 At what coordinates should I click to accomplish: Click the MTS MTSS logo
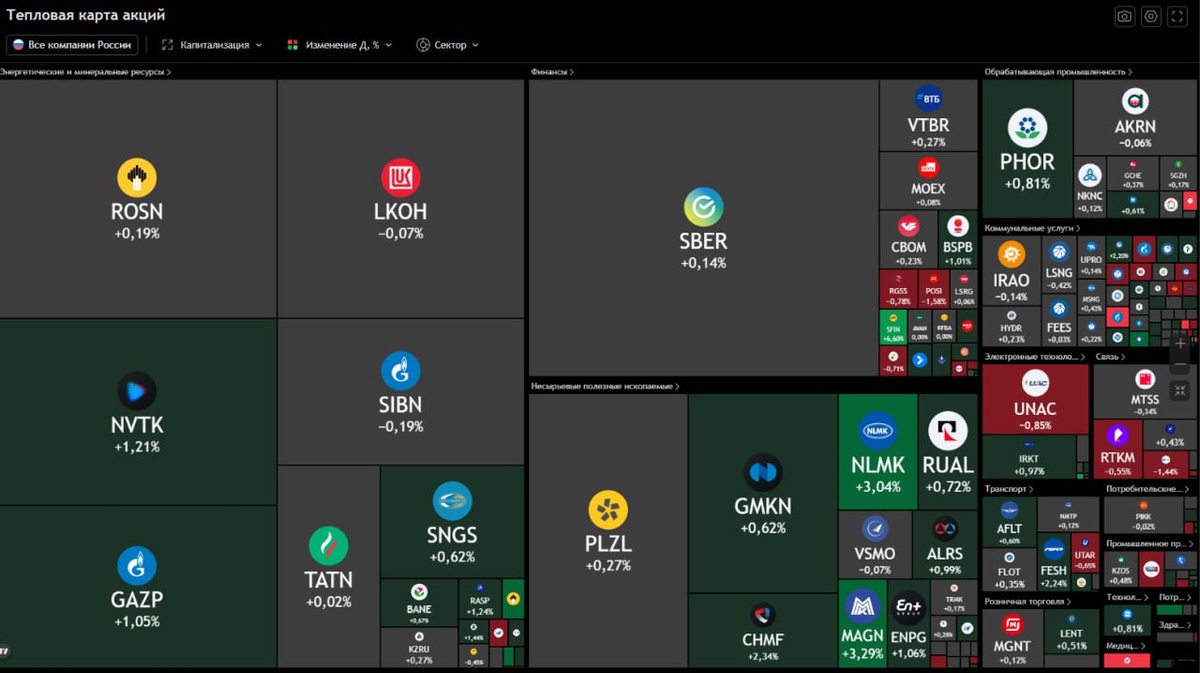click(1145, 380)
